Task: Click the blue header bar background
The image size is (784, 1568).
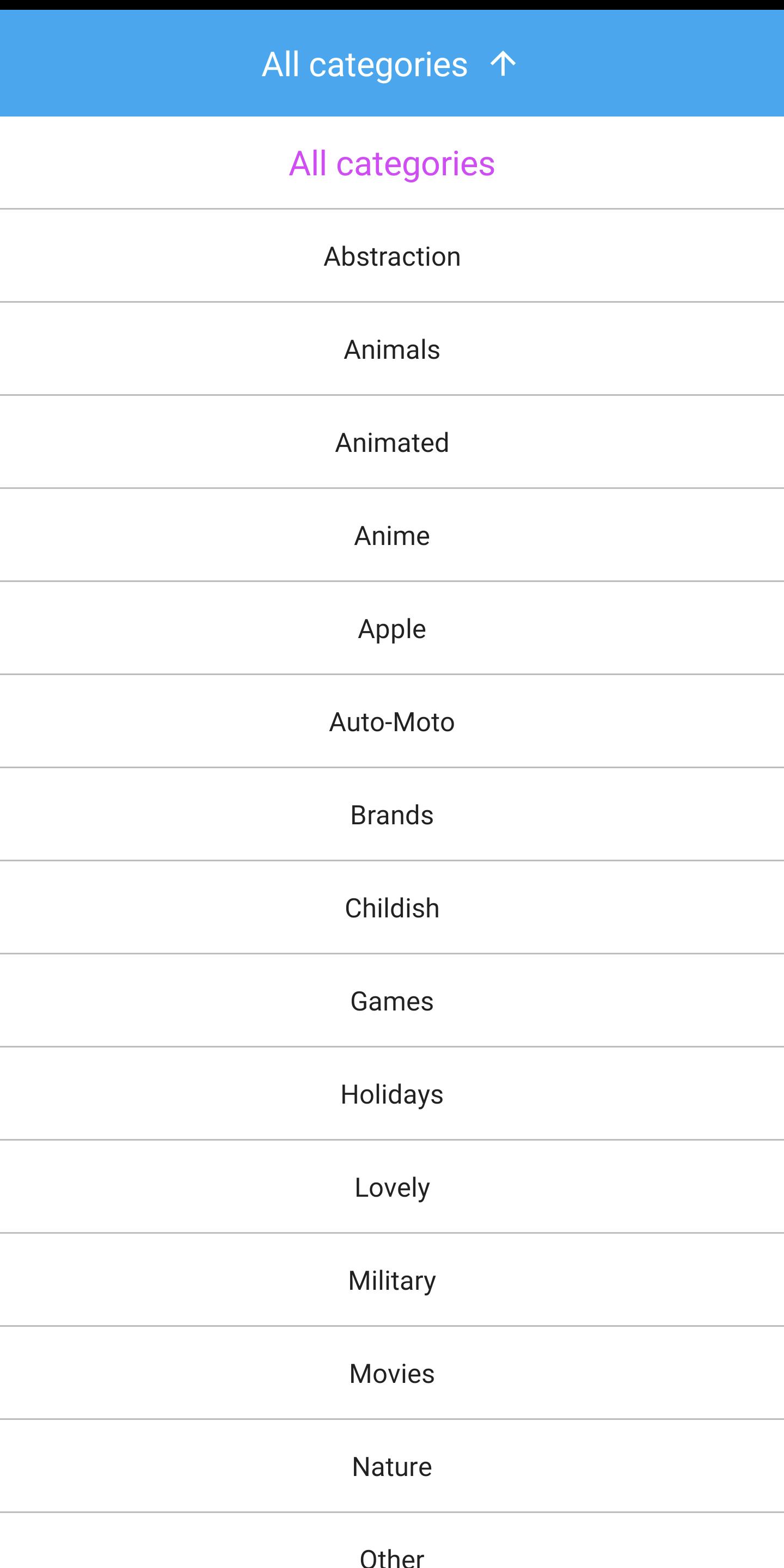Action: point(122,63)
